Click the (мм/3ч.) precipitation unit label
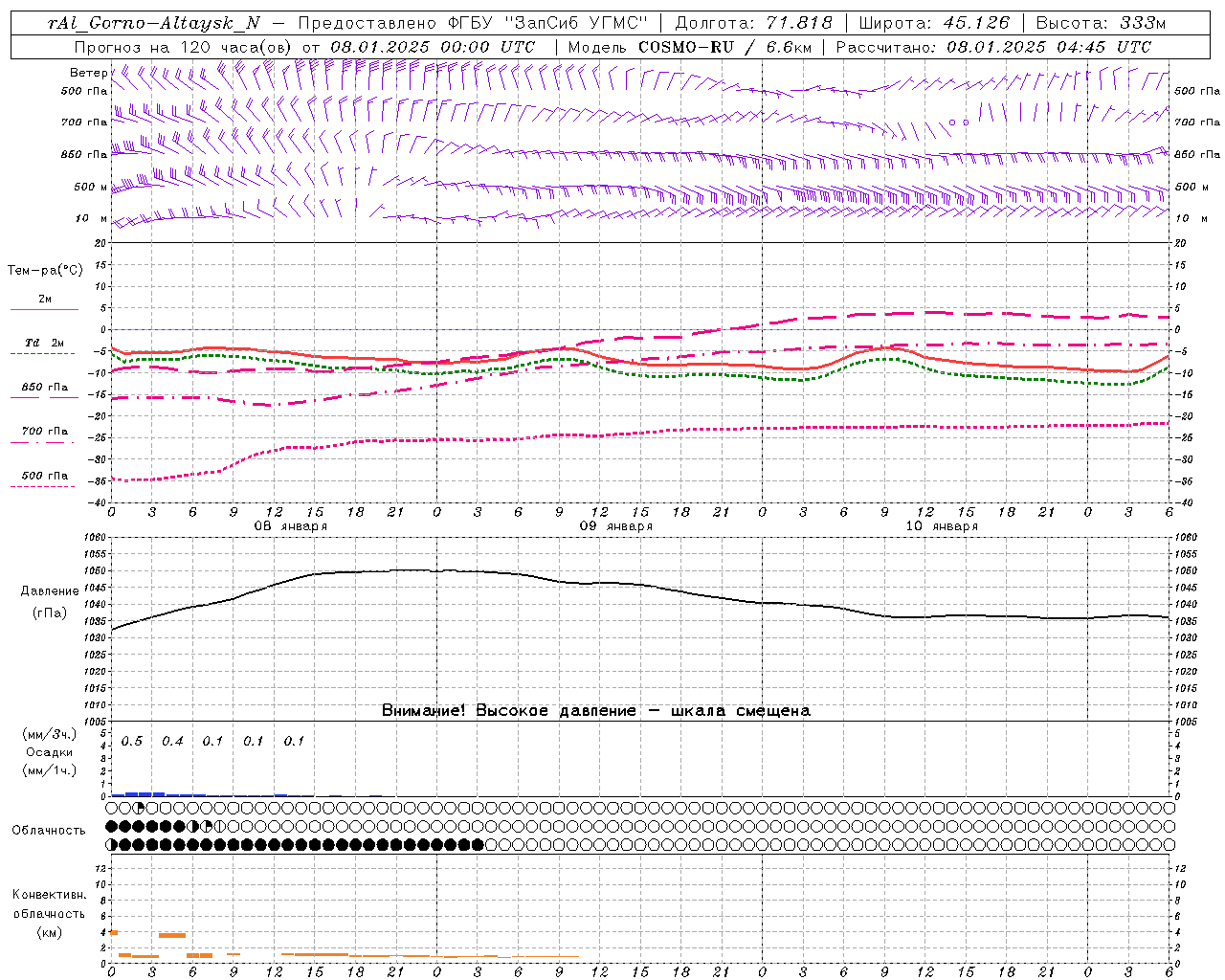Viewport: 1225px width, 980px height. coord(50,734)
